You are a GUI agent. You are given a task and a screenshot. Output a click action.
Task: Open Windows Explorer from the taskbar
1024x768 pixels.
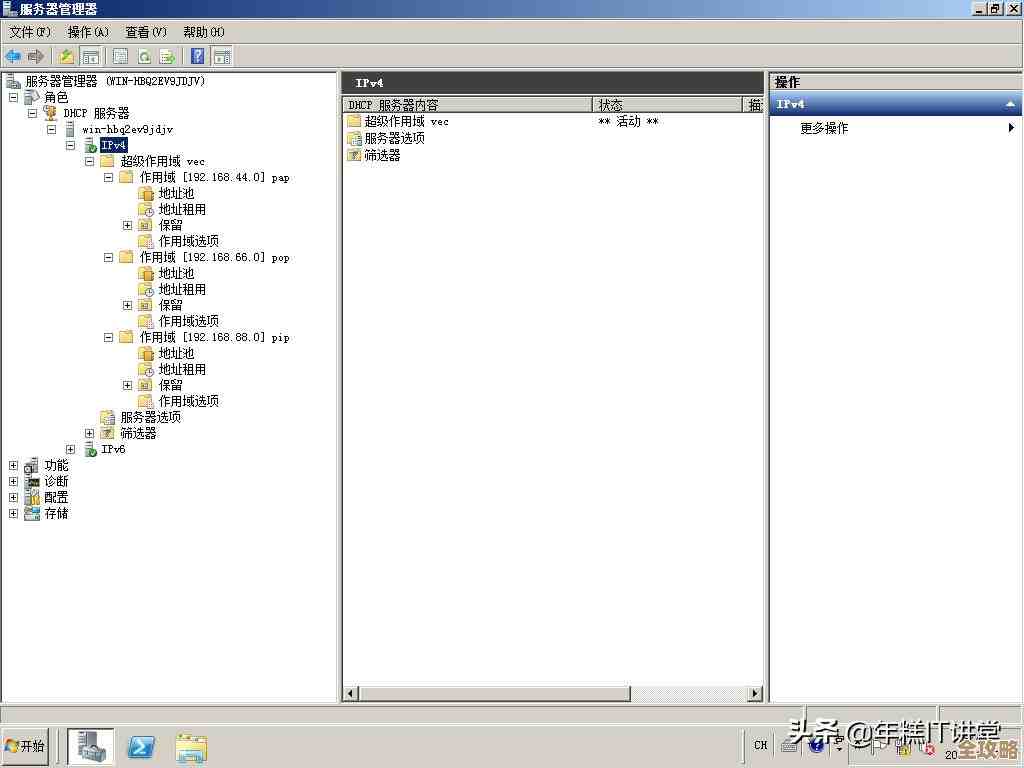click(x=191, y=746)
